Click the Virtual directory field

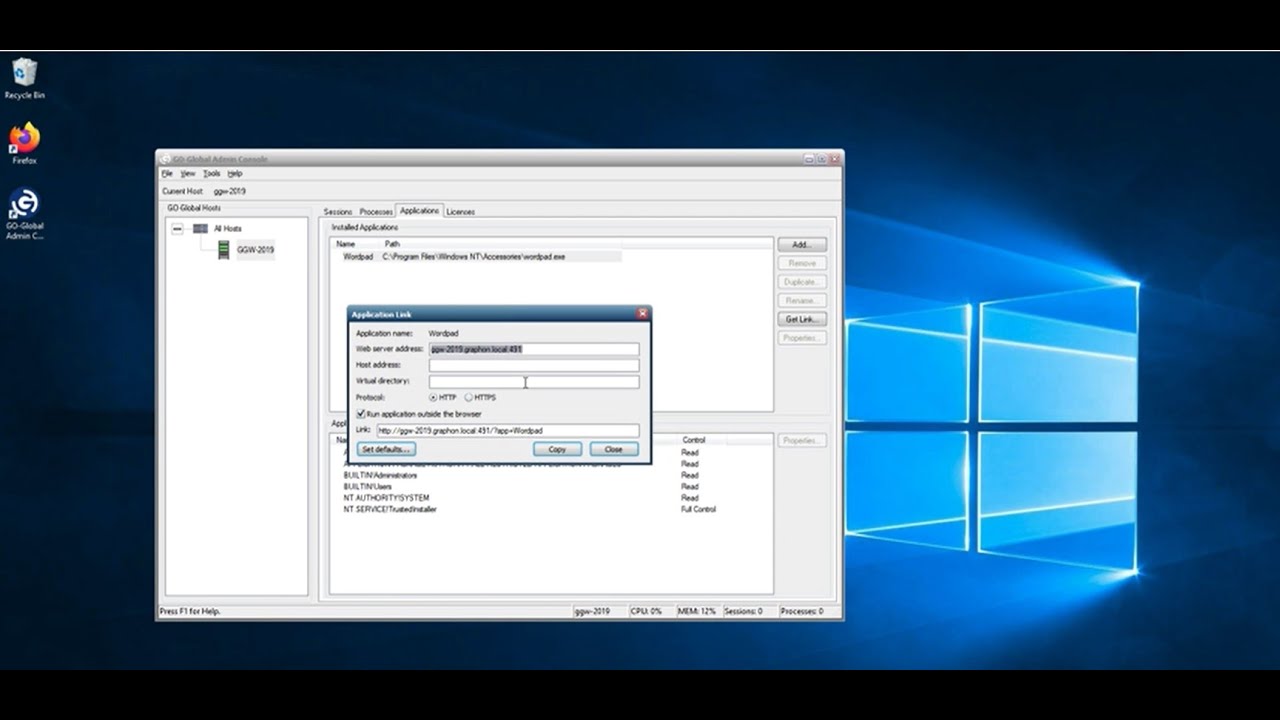(534, 382)
